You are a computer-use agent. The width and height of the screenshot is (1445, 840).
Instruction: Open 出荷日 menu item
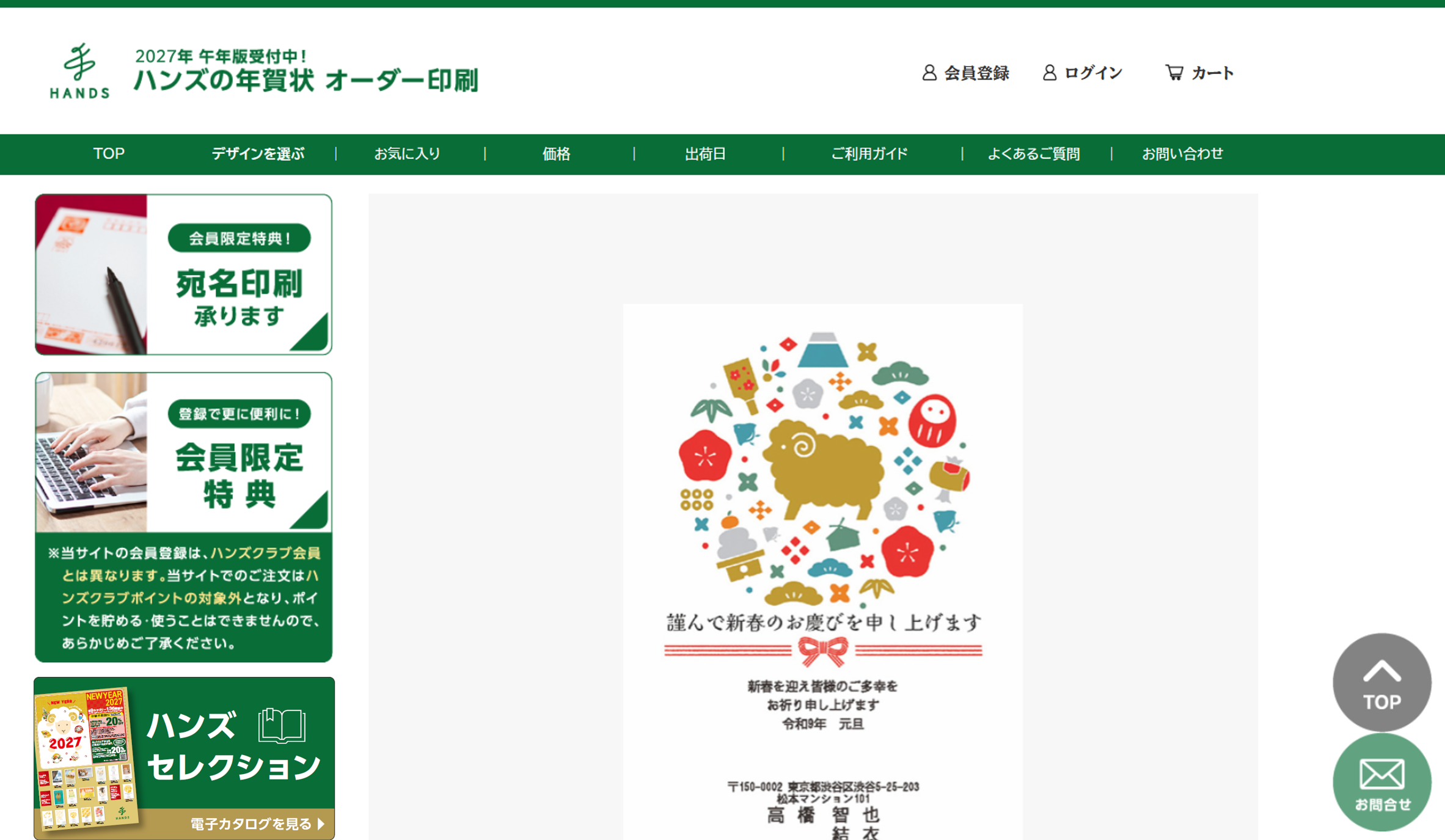(x=705, y=154)
